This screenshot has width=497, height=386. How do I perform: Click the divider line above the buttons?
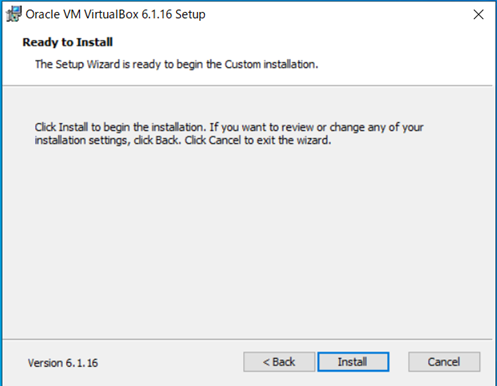[x=247, y=340]
